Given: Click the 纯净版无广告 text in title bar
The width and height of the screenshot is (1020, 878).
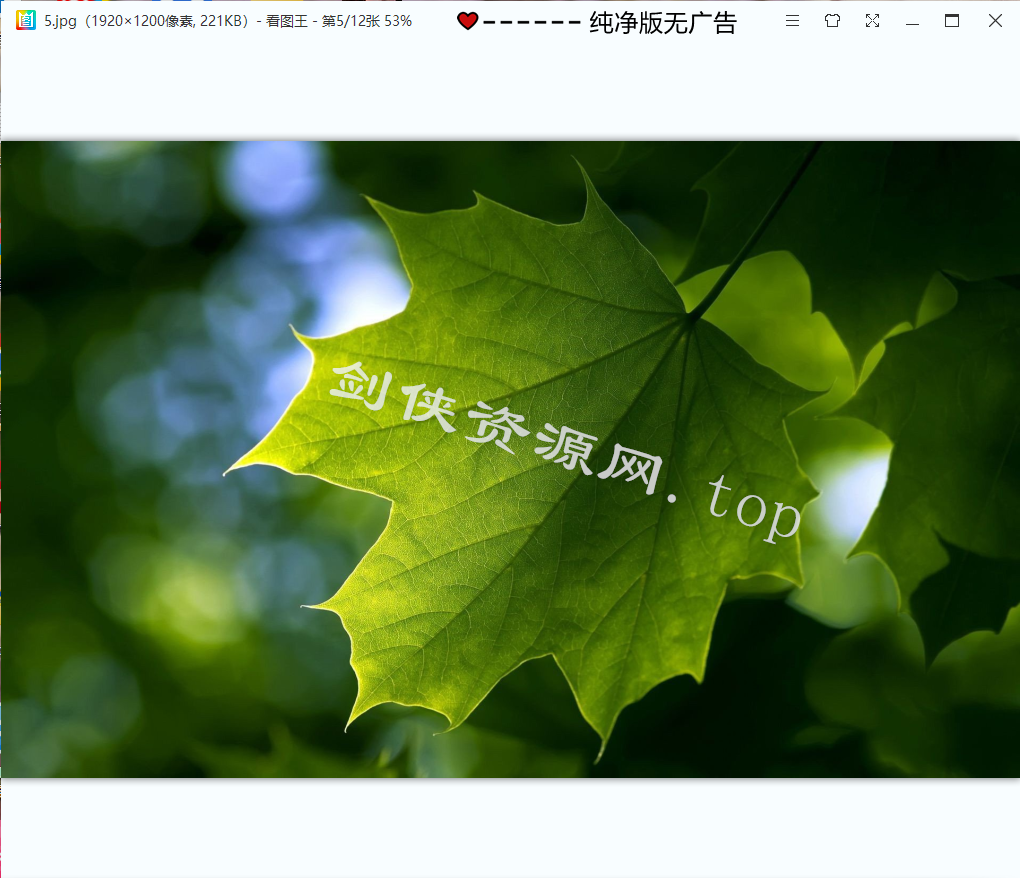Looking at the screenshot, I should pyautogui.click(x=662, y=23).
